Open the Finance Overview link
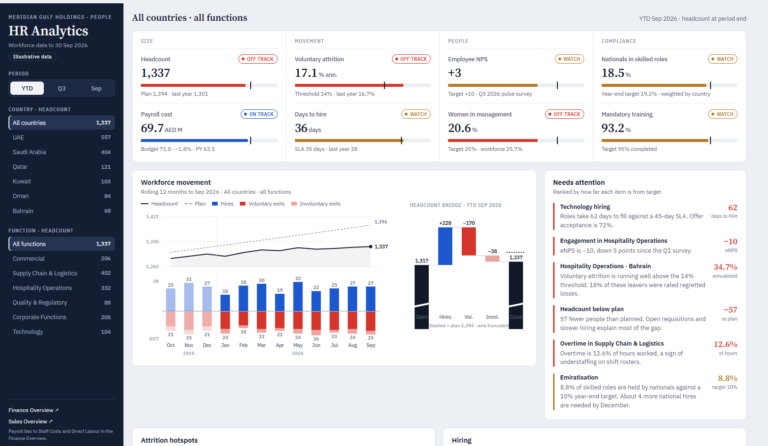 click(x=33, y=410)
